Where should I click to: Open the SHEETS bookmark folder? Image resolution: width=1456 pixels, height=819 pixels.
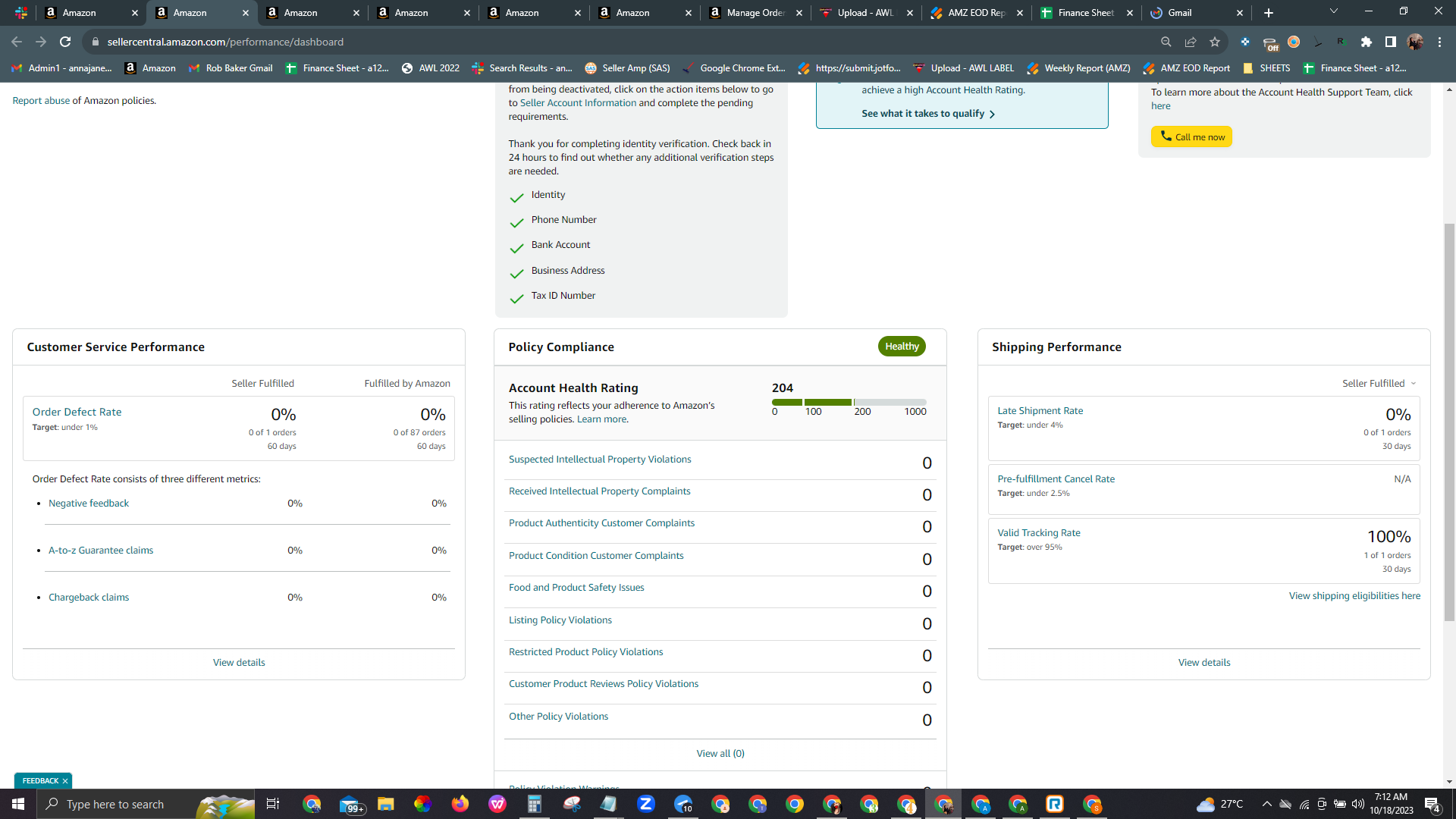click(x=1266, y=68)
